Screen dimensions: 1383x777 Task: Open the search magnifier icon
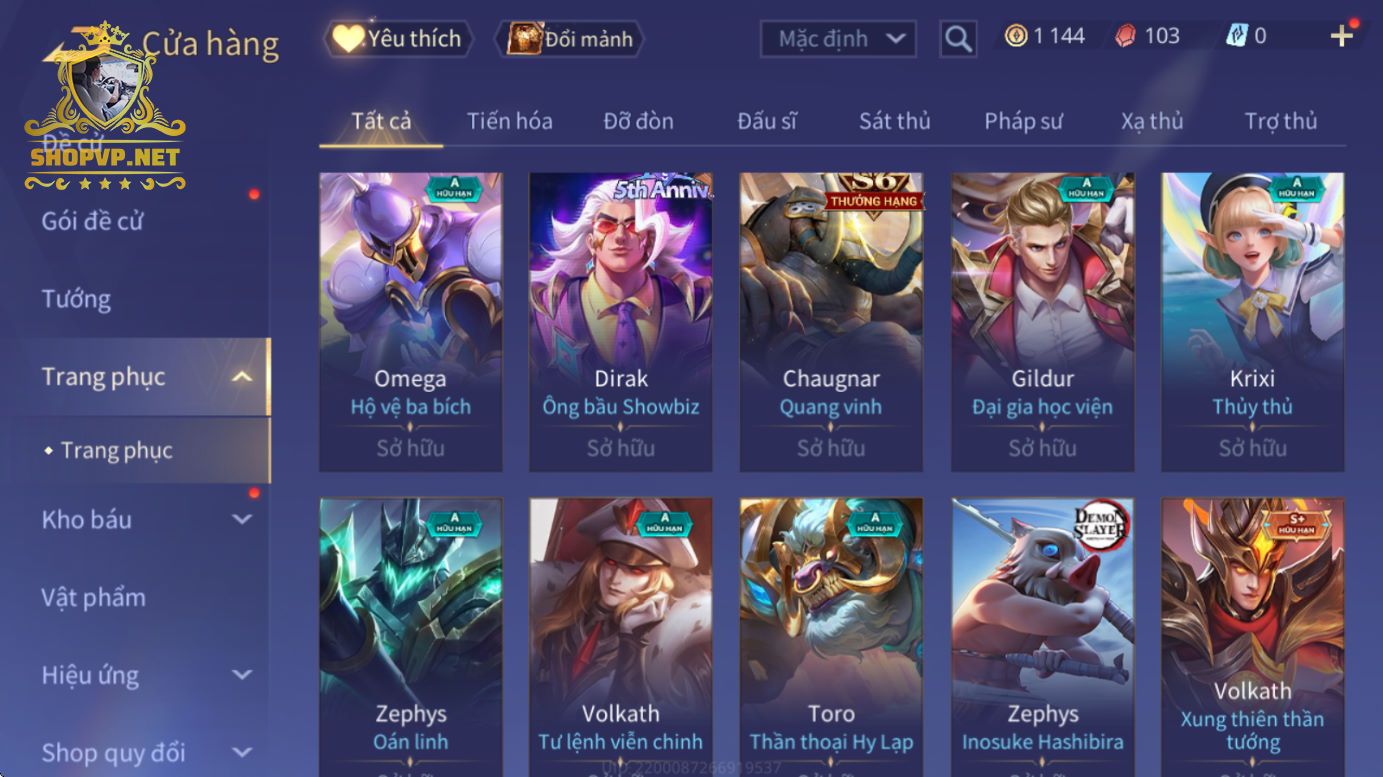(958, 39)
